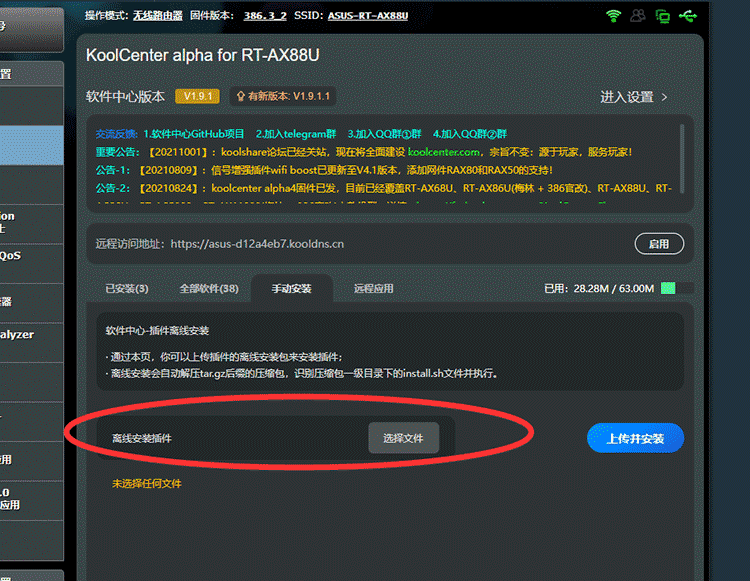750x581 pixels.
Task: Click the 选择文件 choose file button
Action: [403, 438]
